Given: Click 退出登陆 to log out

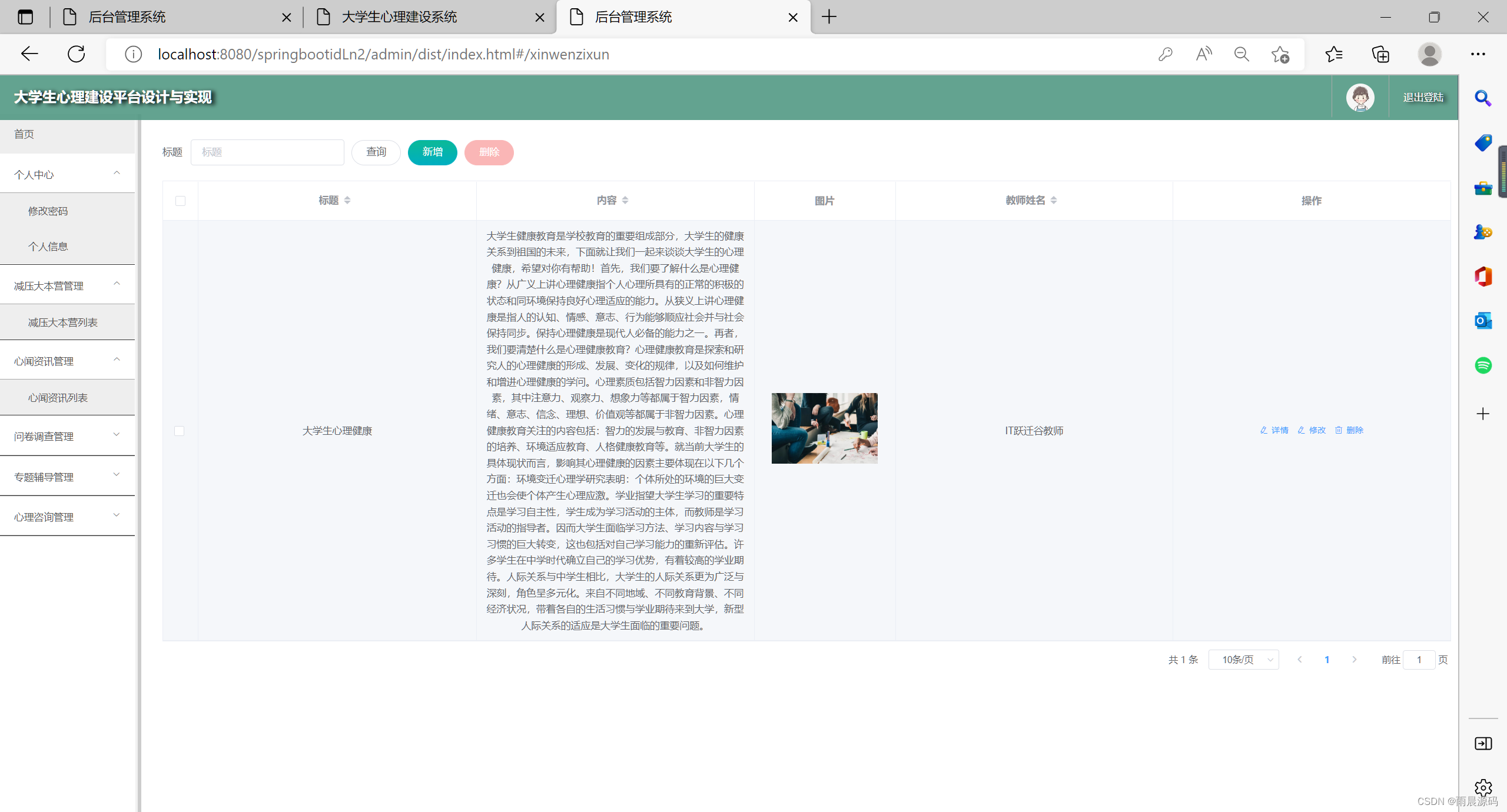Looking at the screenshot, I should [1423, 98].
